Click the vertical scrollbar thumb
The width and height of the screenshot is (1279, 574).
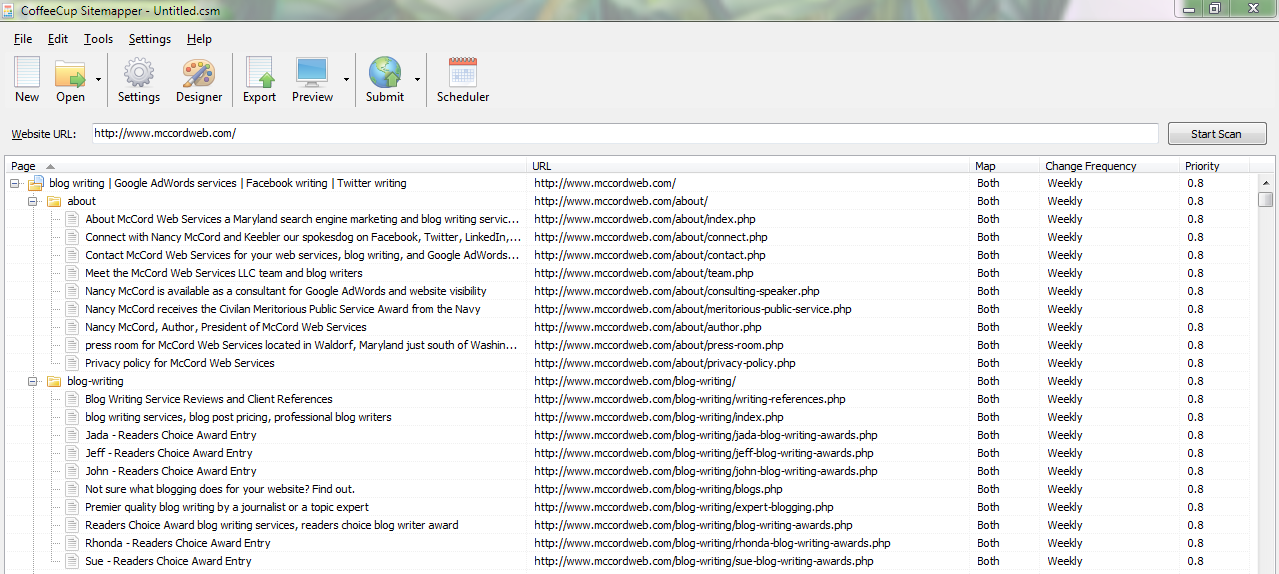(x=1266, y=199)
